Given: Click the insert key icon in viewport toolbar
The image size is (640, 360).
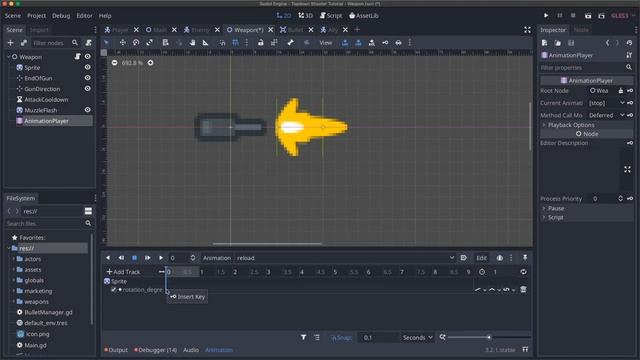Looking at the screenshot, I should pyautogui.click(x=385, y=42).
